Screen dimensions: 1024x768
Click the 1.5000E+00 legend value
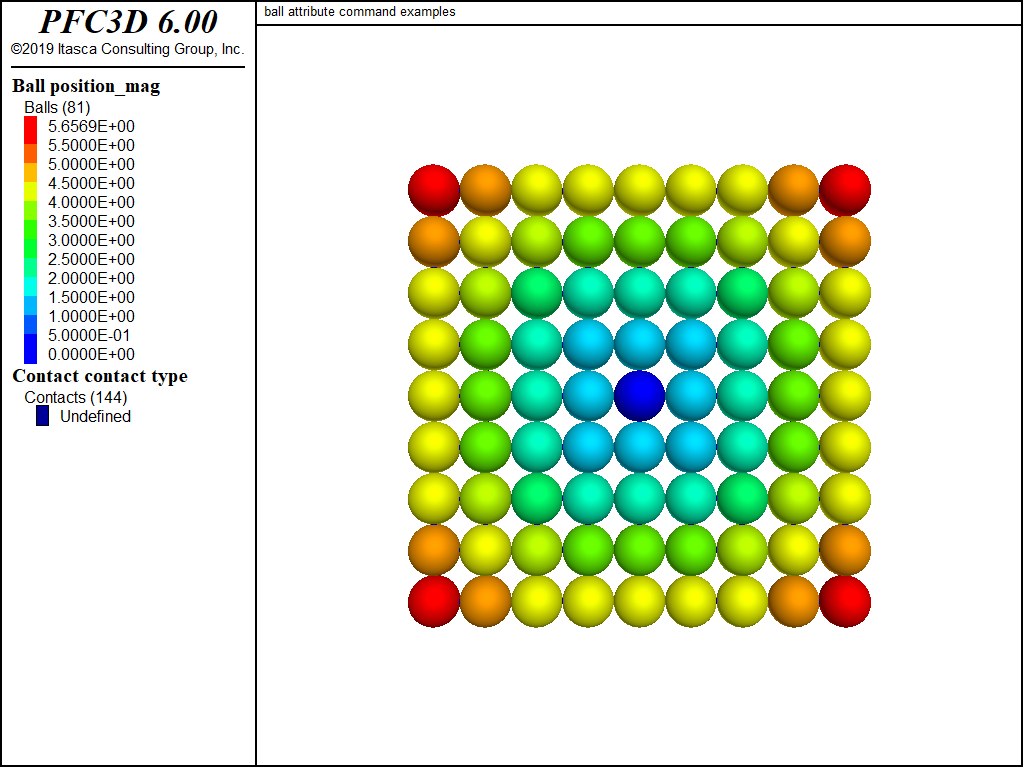pyautogui.click(x=91, y=297)
